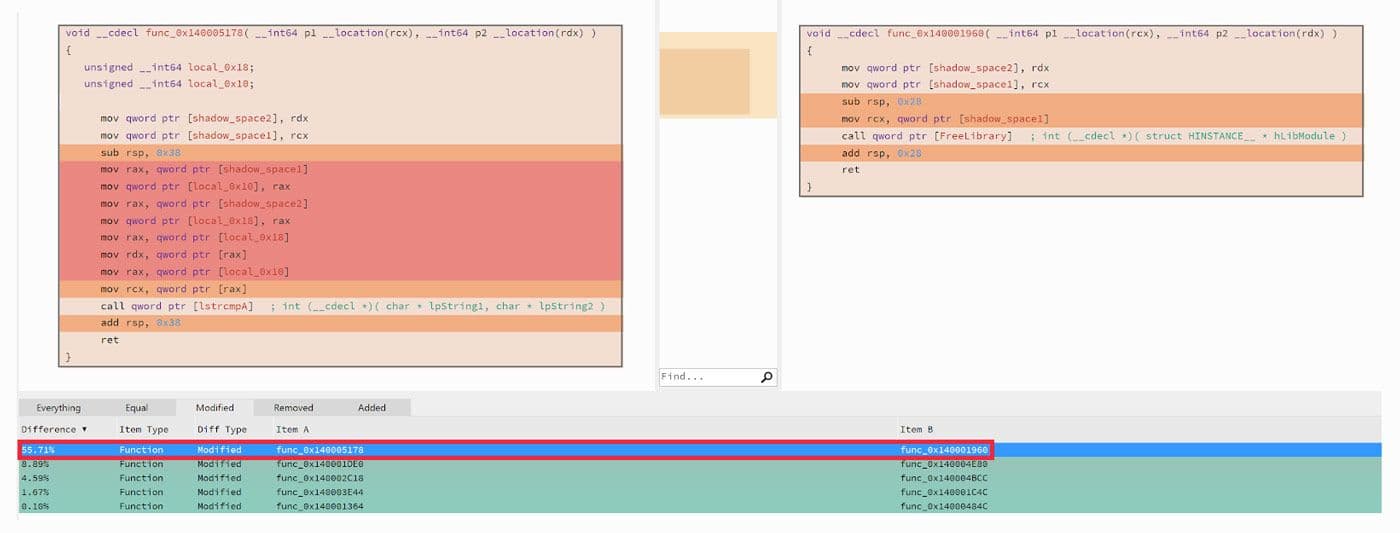The image size is (1400, 533).
Task: Open the Added tab
Action: click(x=372, y=408)
